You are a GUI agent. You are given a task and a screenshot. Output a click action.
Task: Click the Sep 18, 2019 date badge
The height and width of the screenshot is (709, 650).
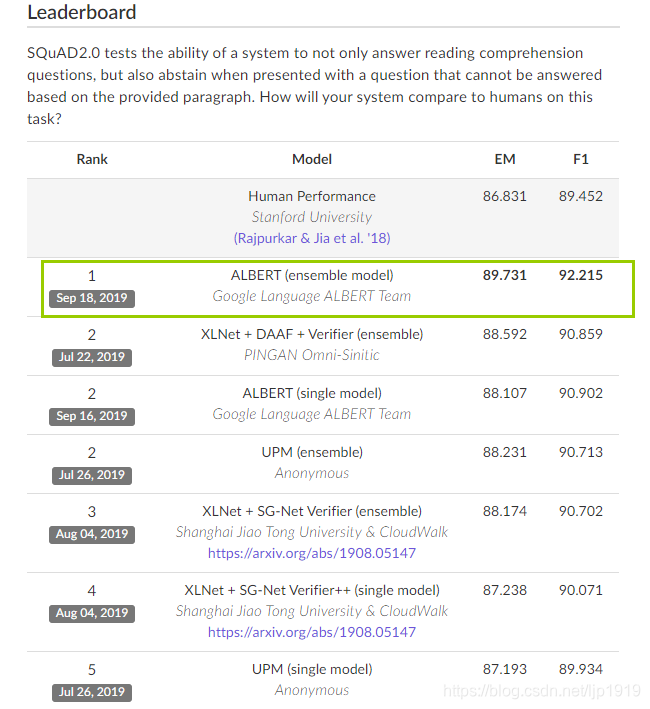(x=92, y=298)
